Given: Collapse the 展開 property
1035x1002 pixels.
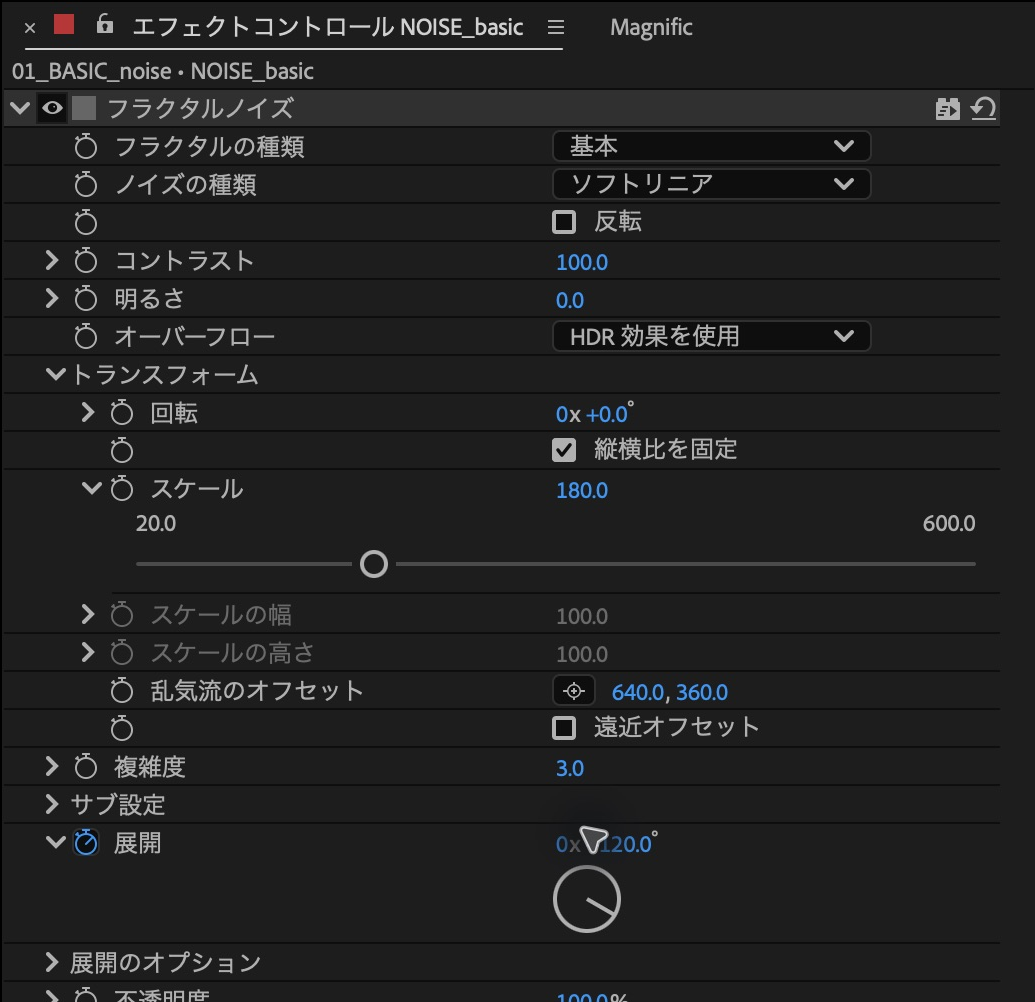Looking at the screenshot, I should 56,842.
